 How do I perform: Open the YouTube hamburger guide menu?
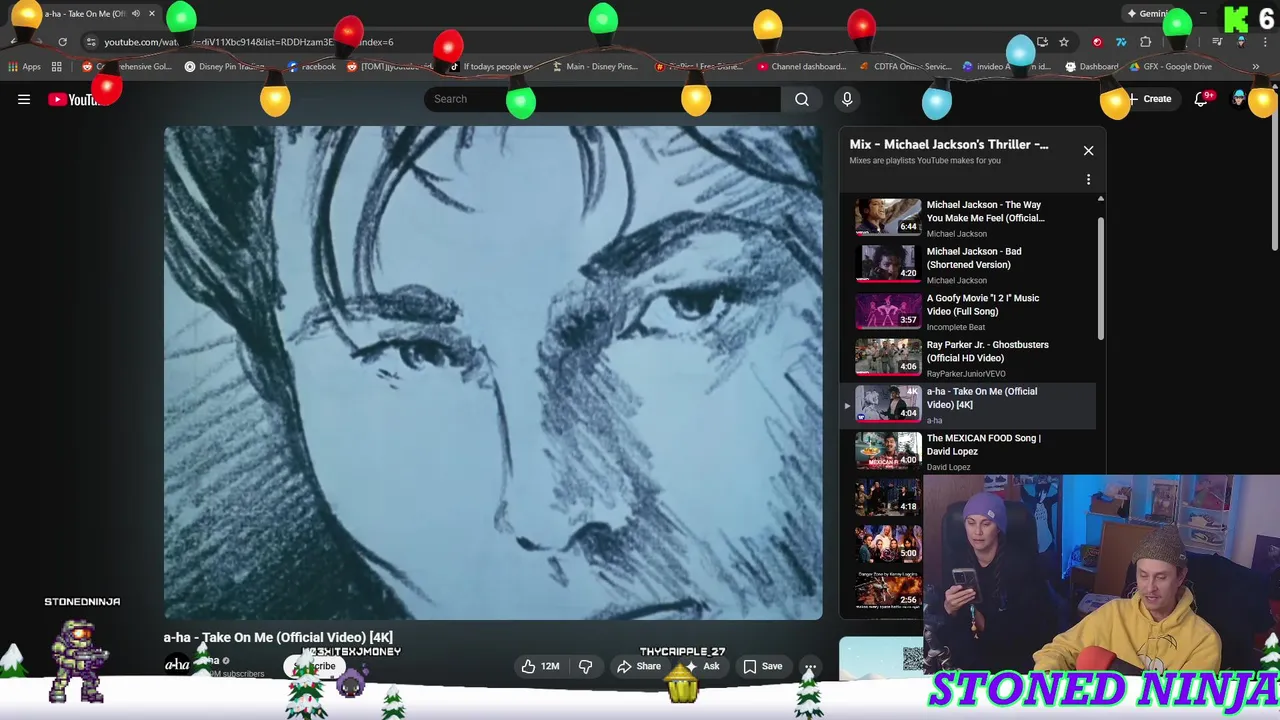[24, 99]
